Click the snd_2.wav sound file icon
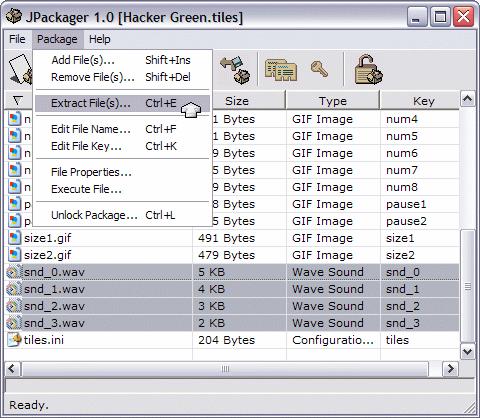The image size is (480, 418). 14,306
